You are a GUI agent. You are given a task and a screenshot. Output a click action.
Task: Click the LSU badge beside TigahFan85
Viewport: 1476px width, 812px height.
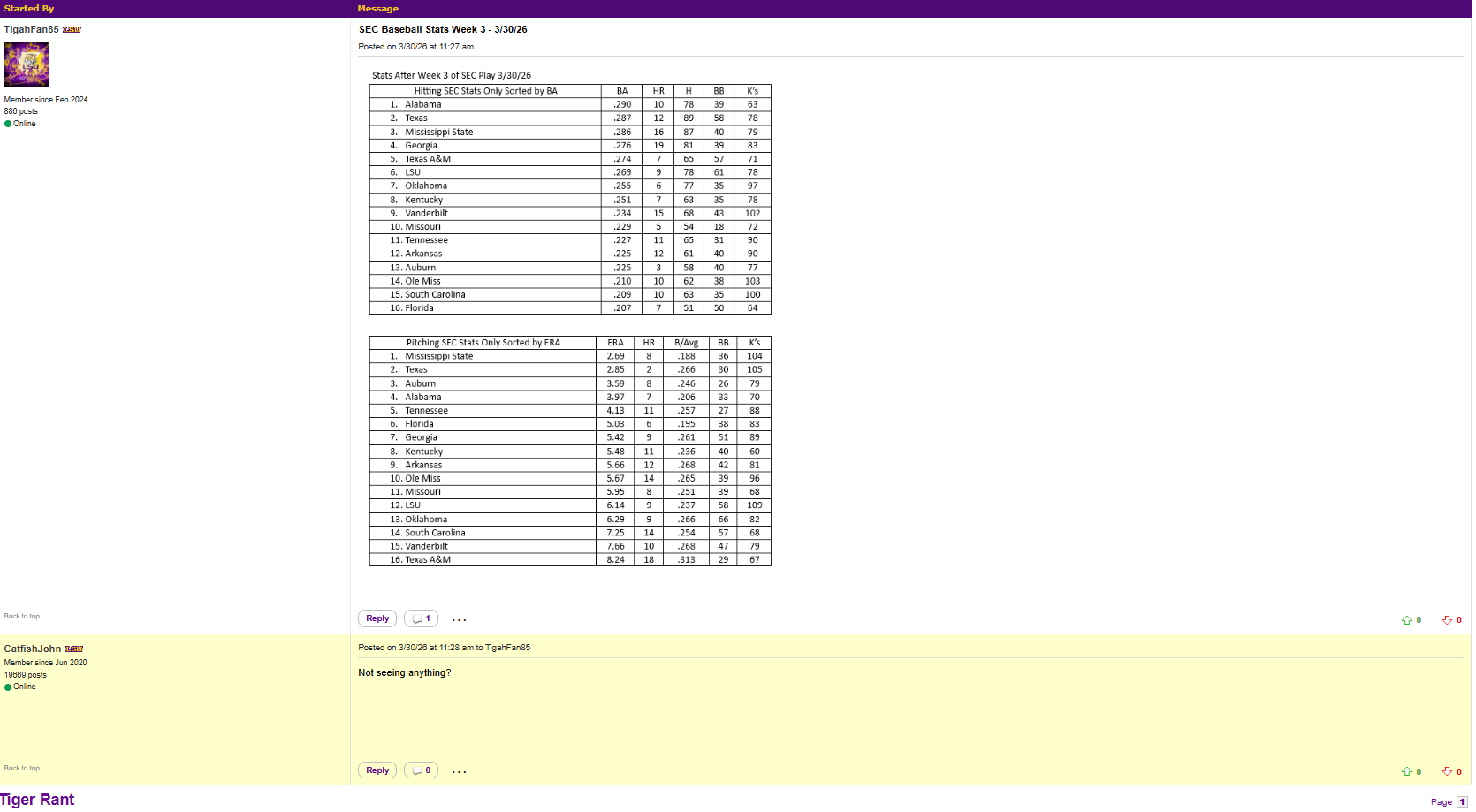point(72,30)
